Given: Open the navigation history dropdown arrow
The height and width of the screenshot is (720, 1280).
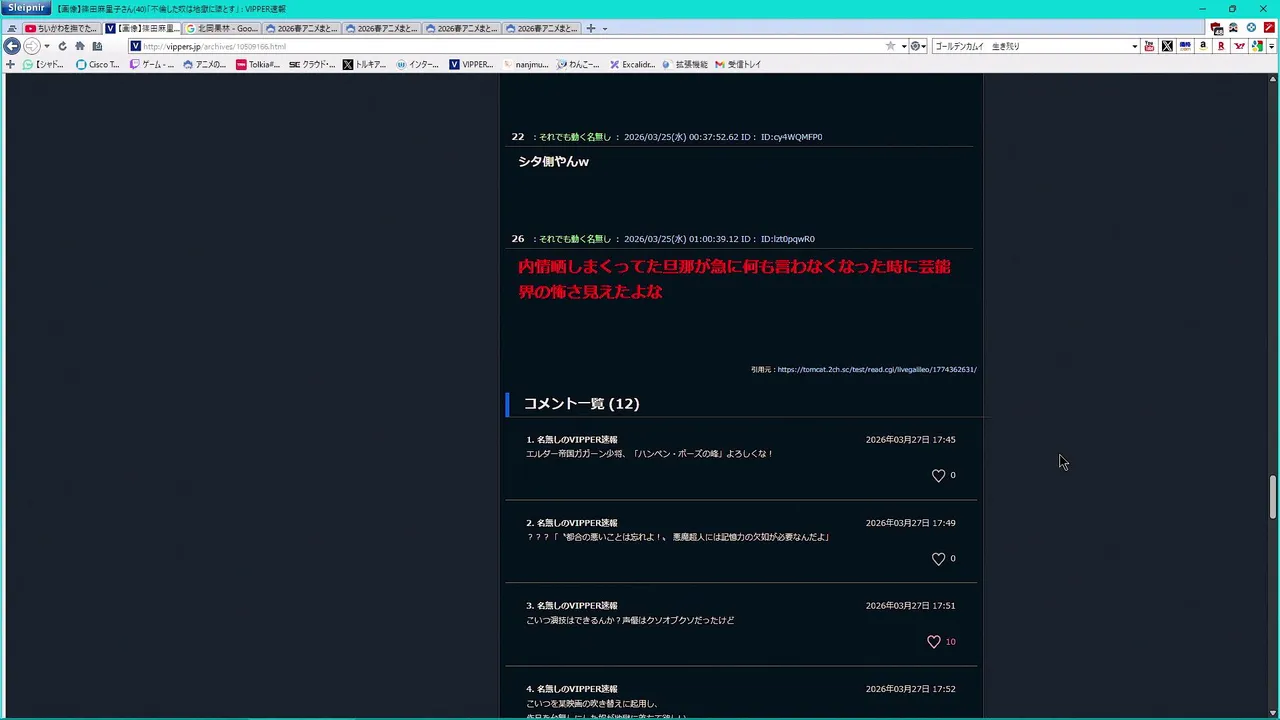Looking at the screenshot, I should pyautogui.click(x=46, y=47).
